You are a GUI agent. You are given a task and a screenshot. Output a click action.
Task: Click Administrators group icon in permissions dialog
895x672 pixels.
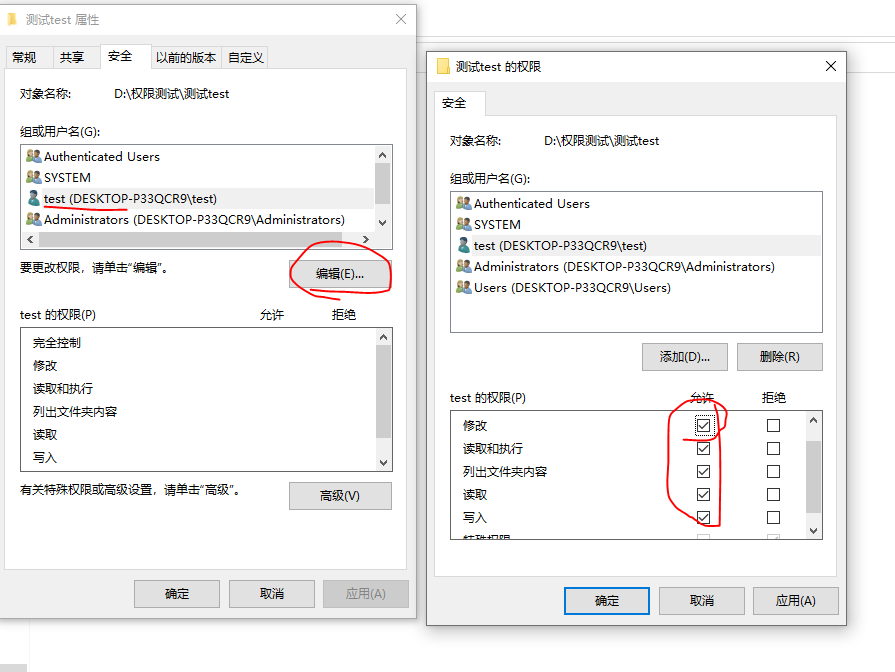pyautogui.click(x=463, y=266)
